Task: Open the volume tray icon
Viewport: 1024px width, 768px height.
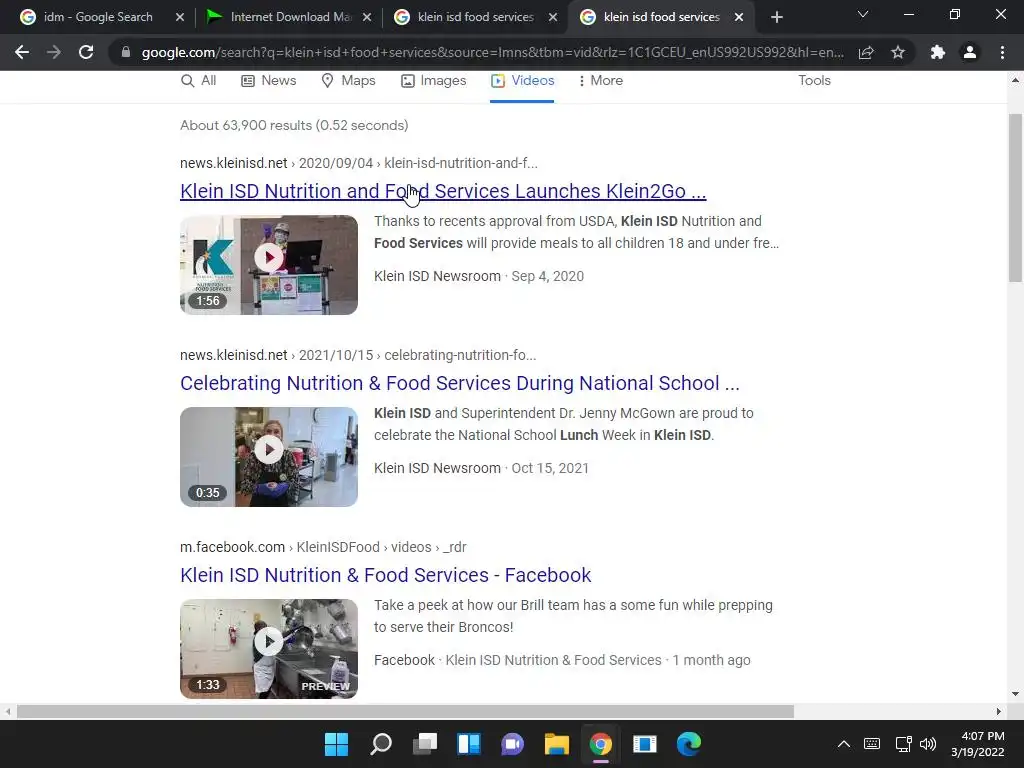Action: coord(927,744)
